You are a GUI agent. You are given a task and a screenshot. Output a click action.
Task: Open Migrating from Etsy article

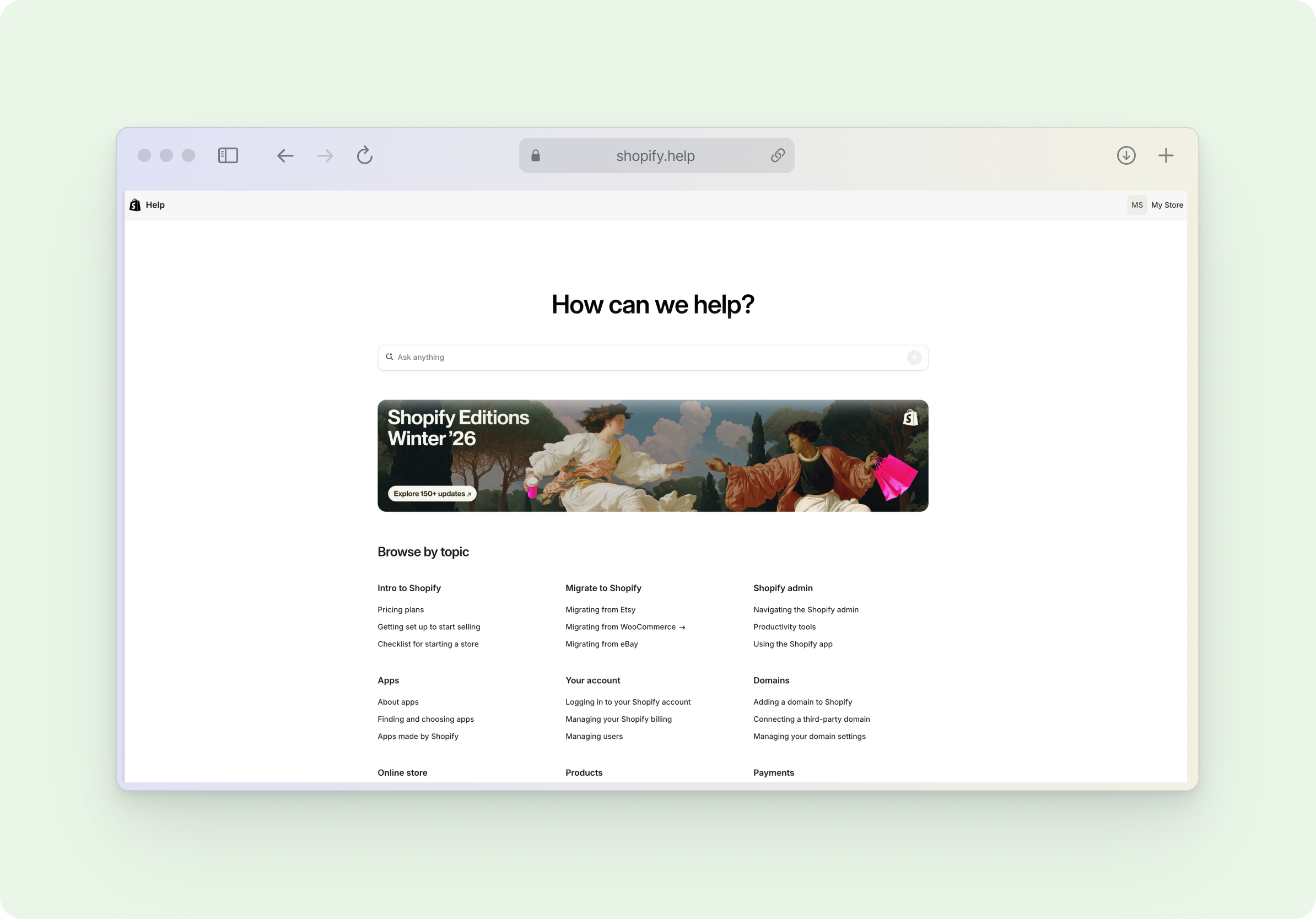pyautogui.click(x=601, y=609)
